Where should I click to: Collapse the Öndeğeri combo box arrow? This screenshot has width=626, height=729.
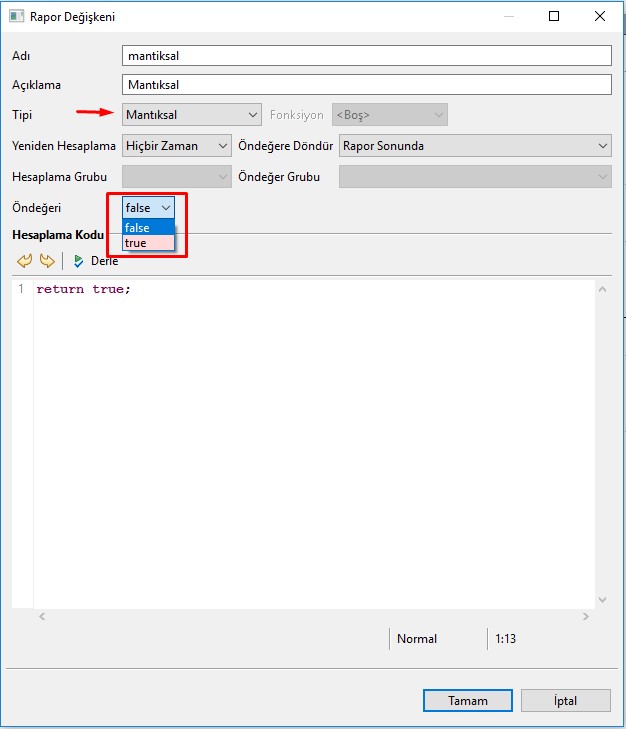click(165, 207)
